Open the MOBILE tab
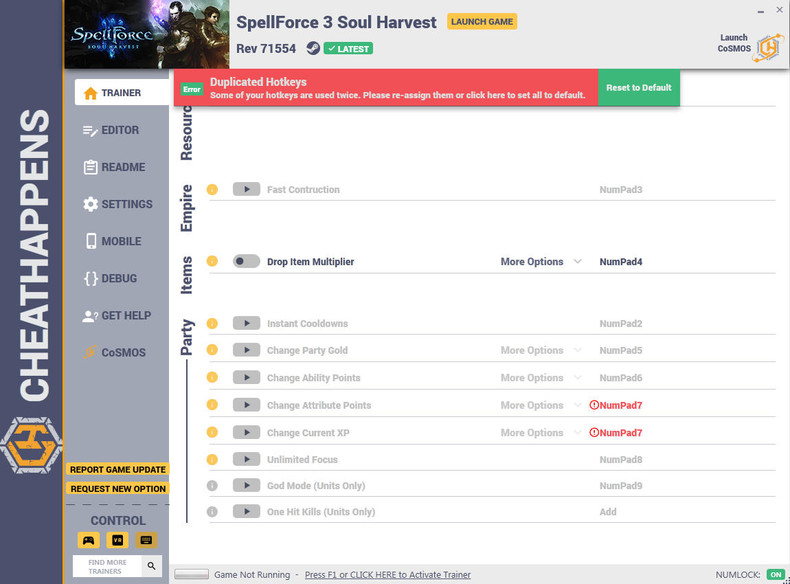The width and height of the screenshot is (790, 584). [x=113, y=241]
